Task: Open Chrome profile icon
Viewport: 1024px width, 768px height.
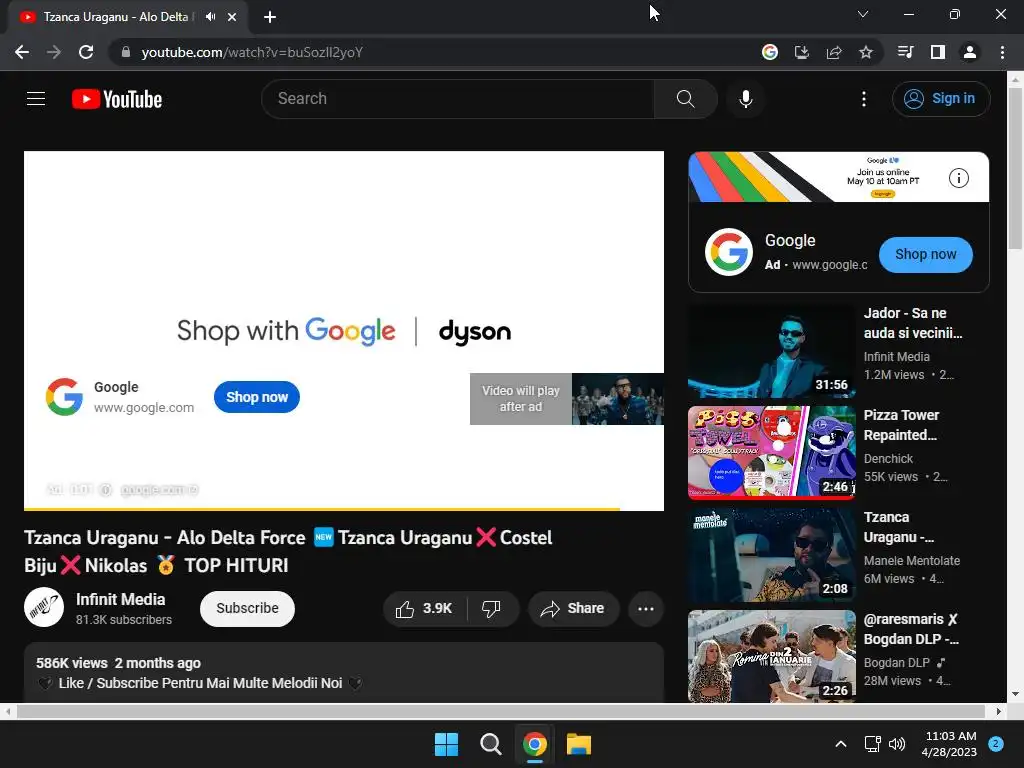Action: coord(970,52)
